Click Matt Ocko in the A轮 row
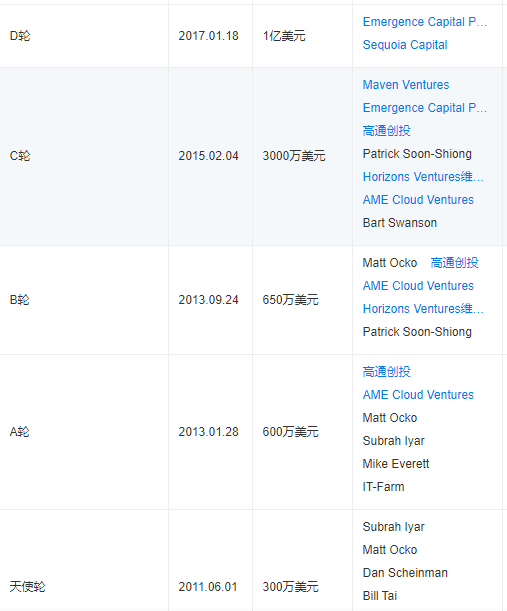 coord(390,418)
